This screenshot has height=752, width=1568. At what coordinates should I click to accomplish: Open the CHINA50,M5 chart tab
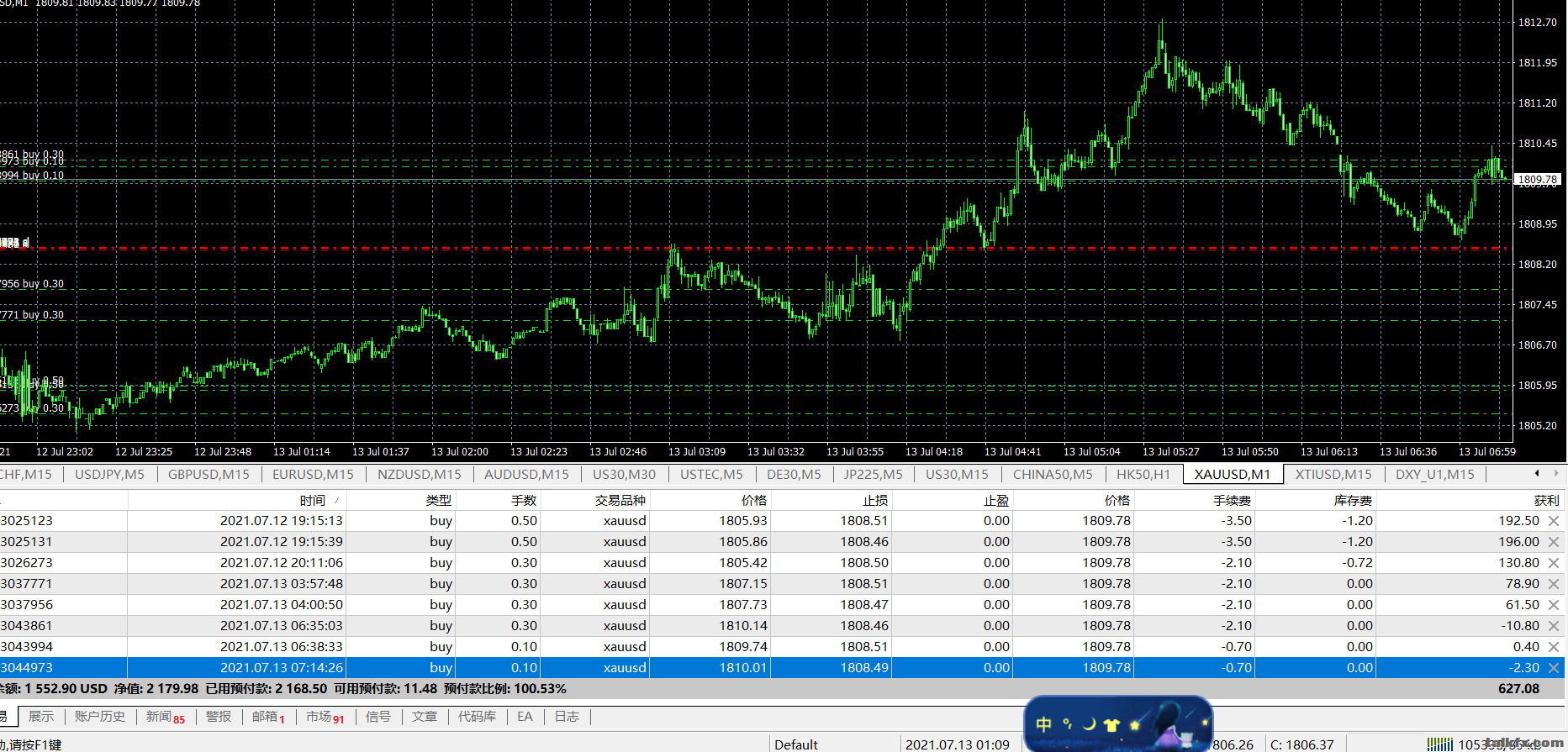1053,475
